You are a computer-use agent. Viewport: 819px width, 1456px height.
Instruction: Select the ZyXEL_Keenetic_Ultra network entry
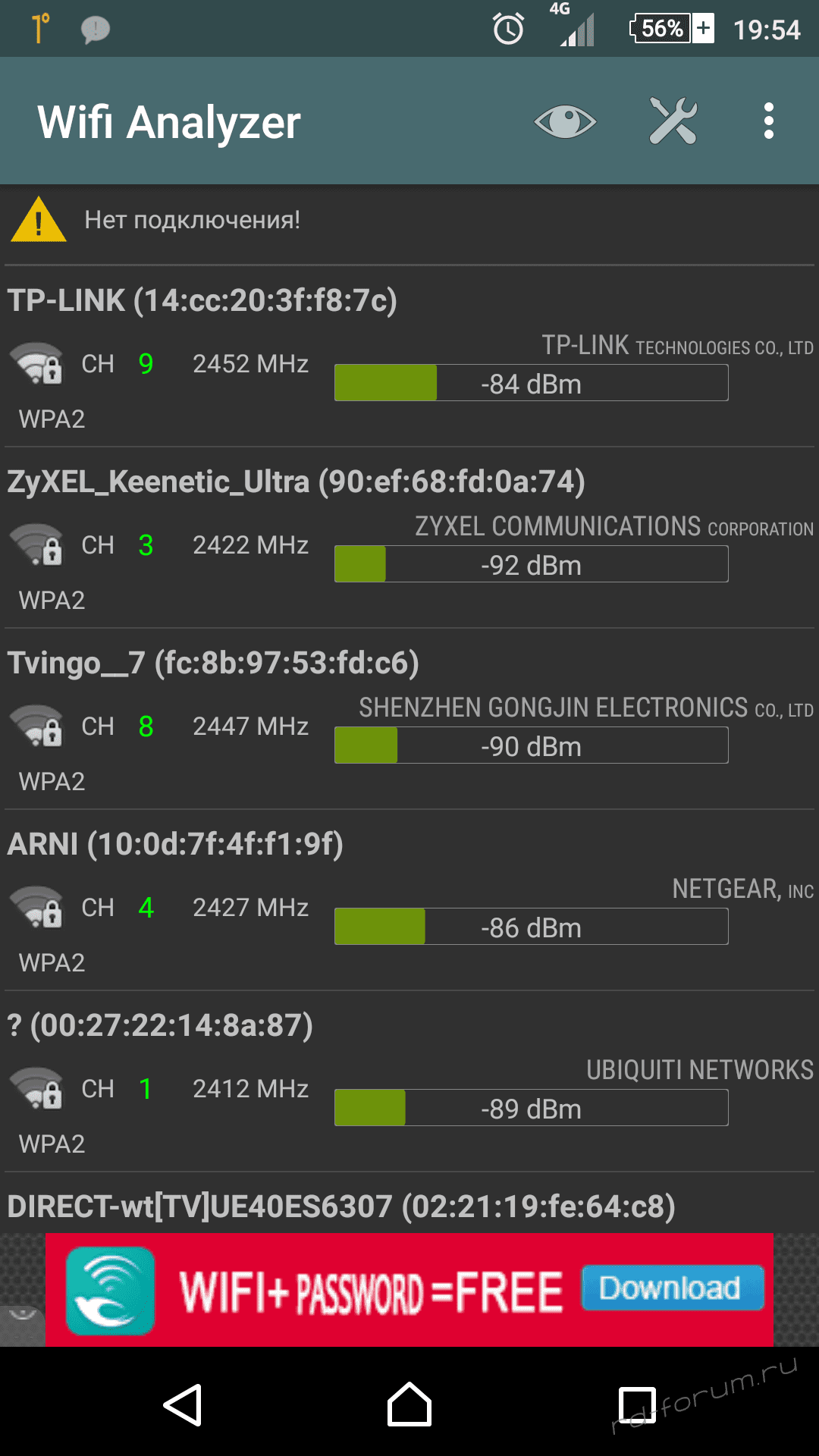(x=296, y=482)
